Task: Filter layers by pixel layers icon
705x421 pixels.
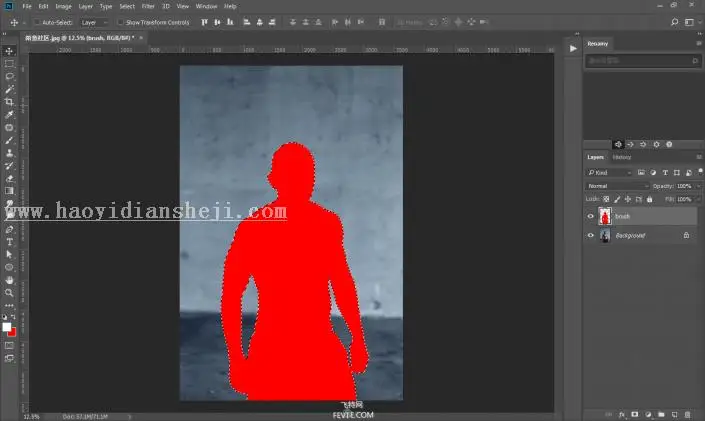Action: pos(641,172)
